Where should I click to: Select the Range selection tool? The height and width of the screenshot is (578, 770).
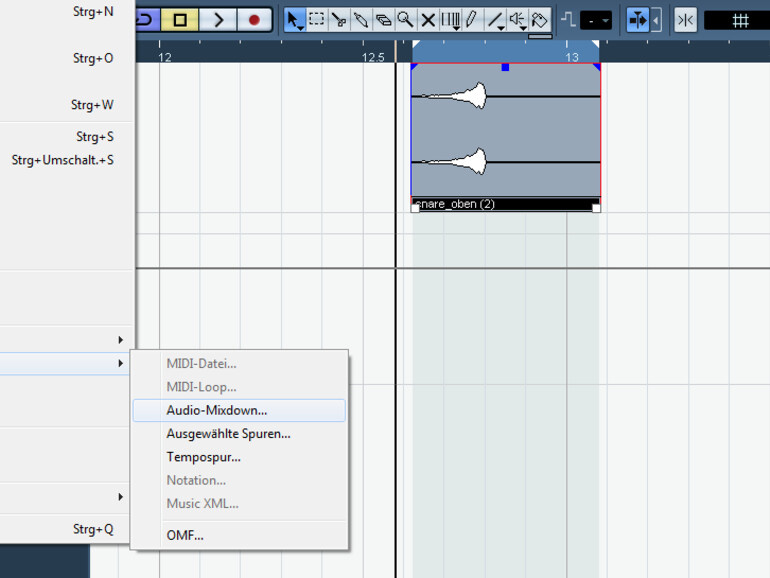316,19
